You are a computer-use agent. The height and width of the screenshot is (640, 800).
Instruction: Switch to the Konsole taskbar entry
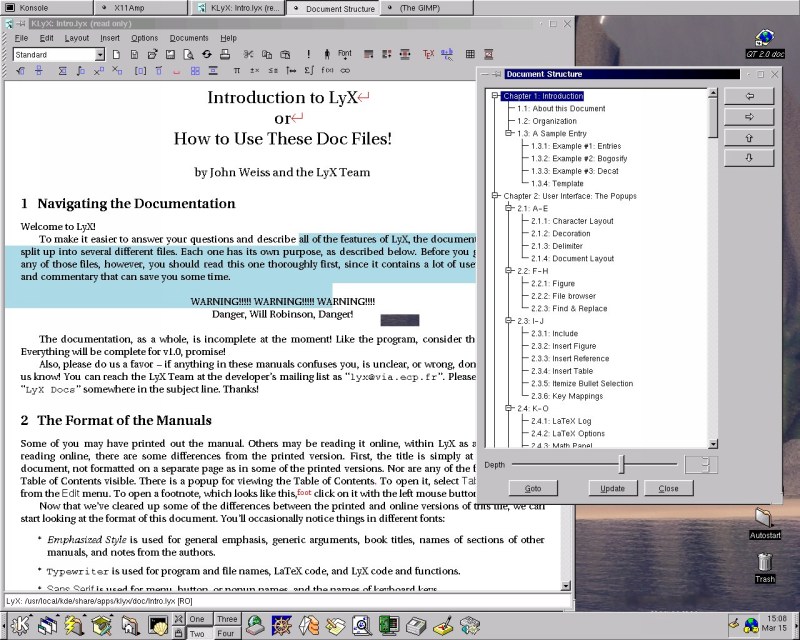coord(47,8)
